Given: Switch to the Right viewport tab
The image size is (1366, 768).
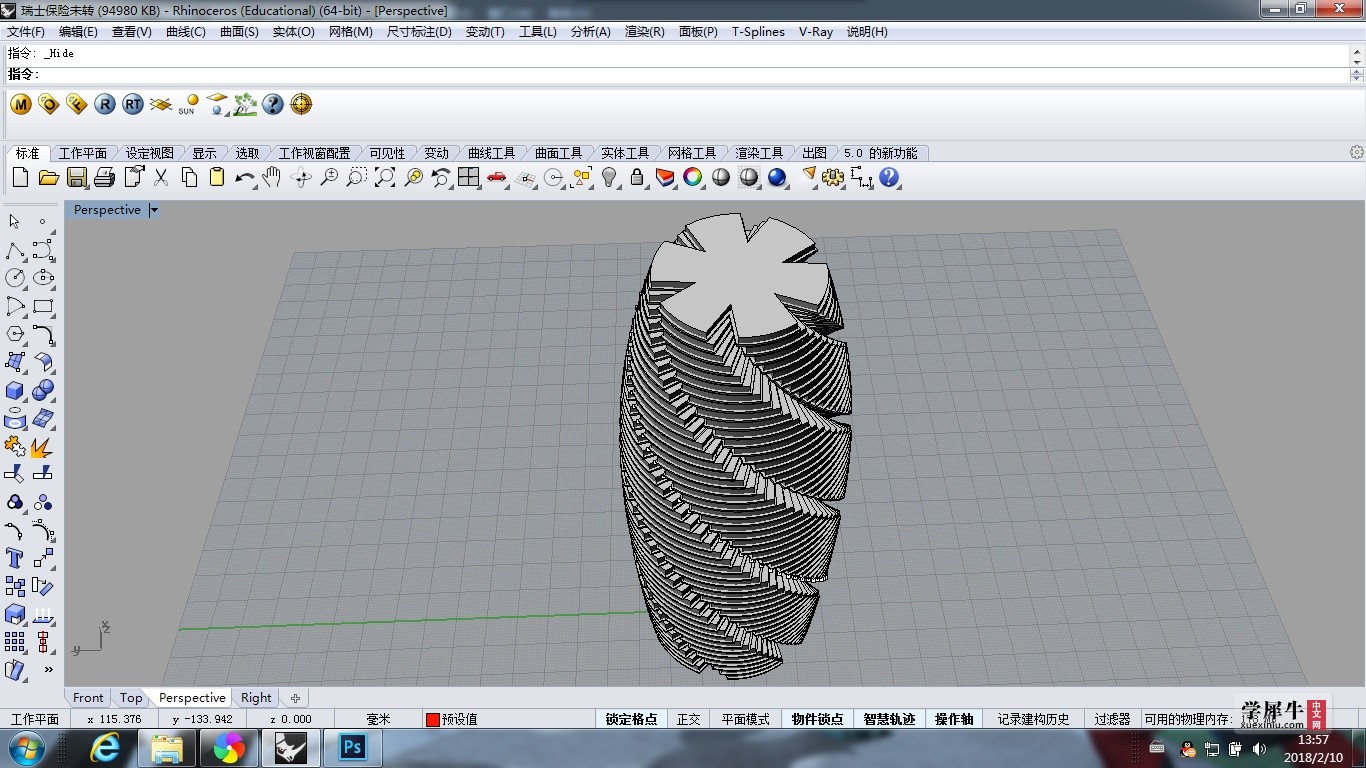Looking at the screenshot, I should point(256,698).
